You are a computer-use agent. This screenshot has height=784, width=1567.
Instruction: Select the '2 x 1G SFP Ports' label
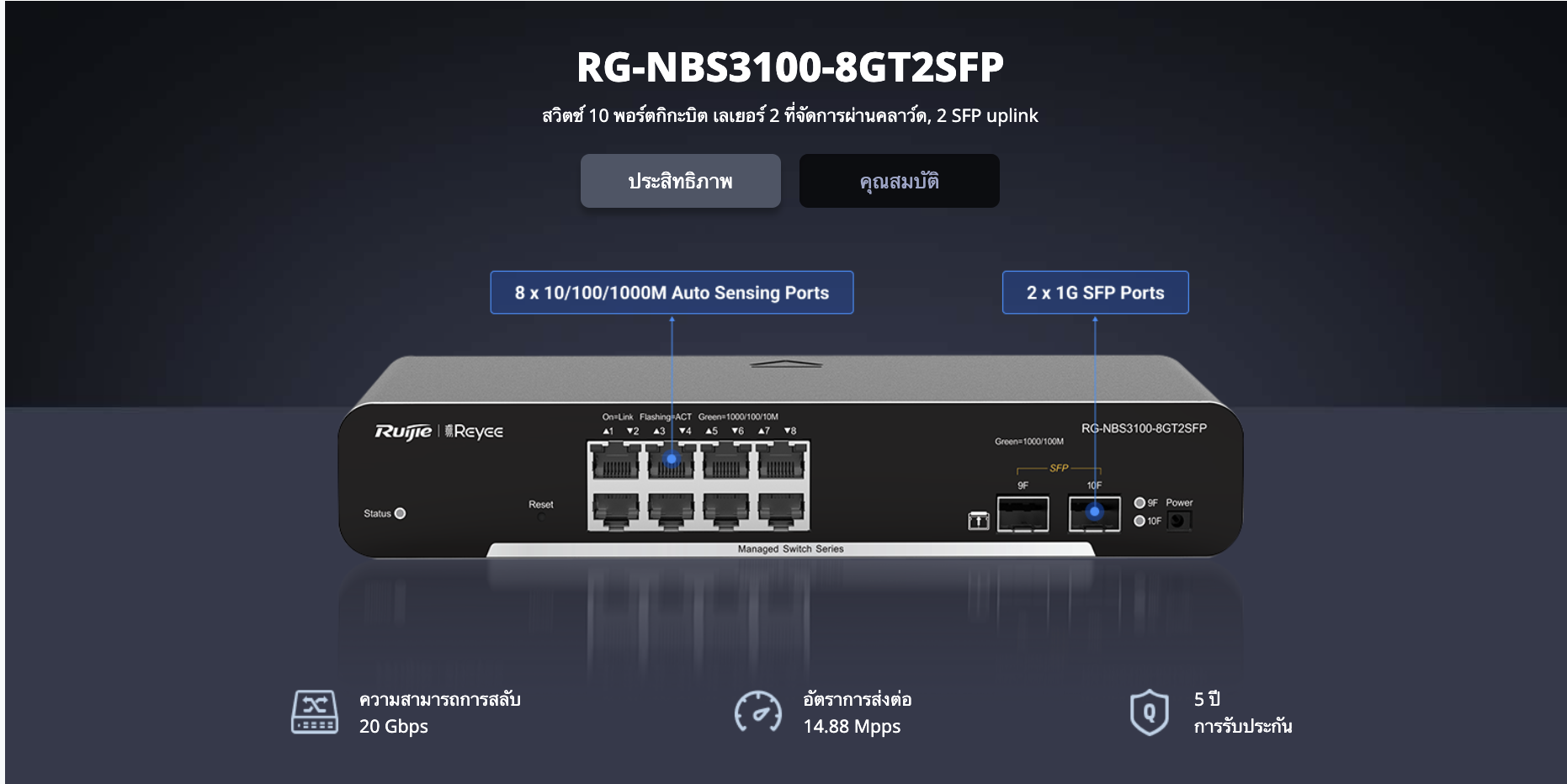1095,293
